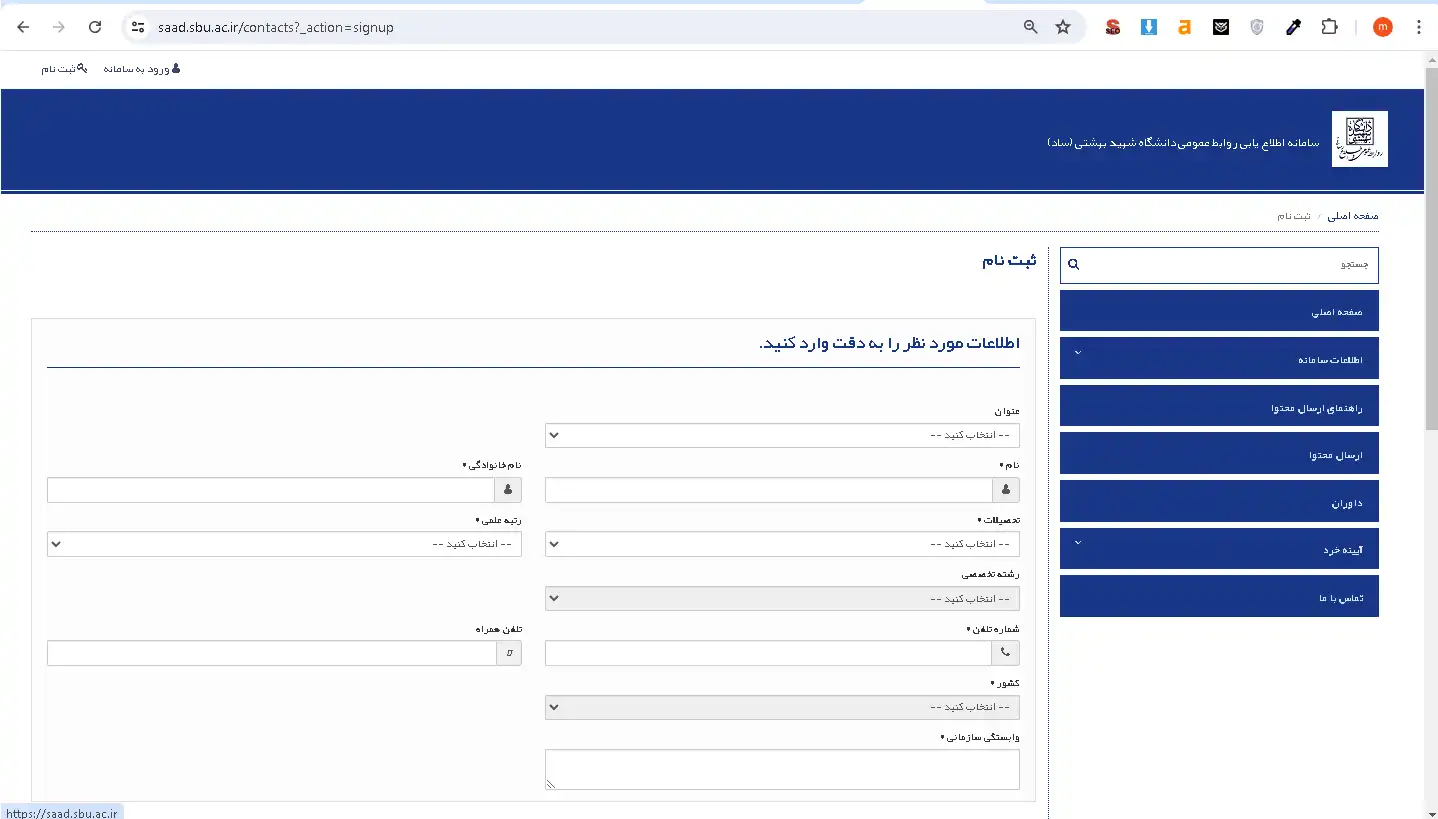This screenshot has width=1438, height=819.
Task: Open the کشور dropdown
Action: tap(782, 707)
